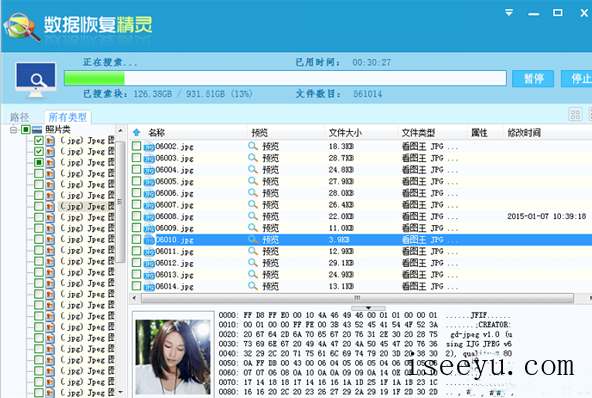Uncheck the first (.jpg) Jpeg tree checkbox
Image resolution: width=592 pixels, height=398 pixels.
(39, 140)
